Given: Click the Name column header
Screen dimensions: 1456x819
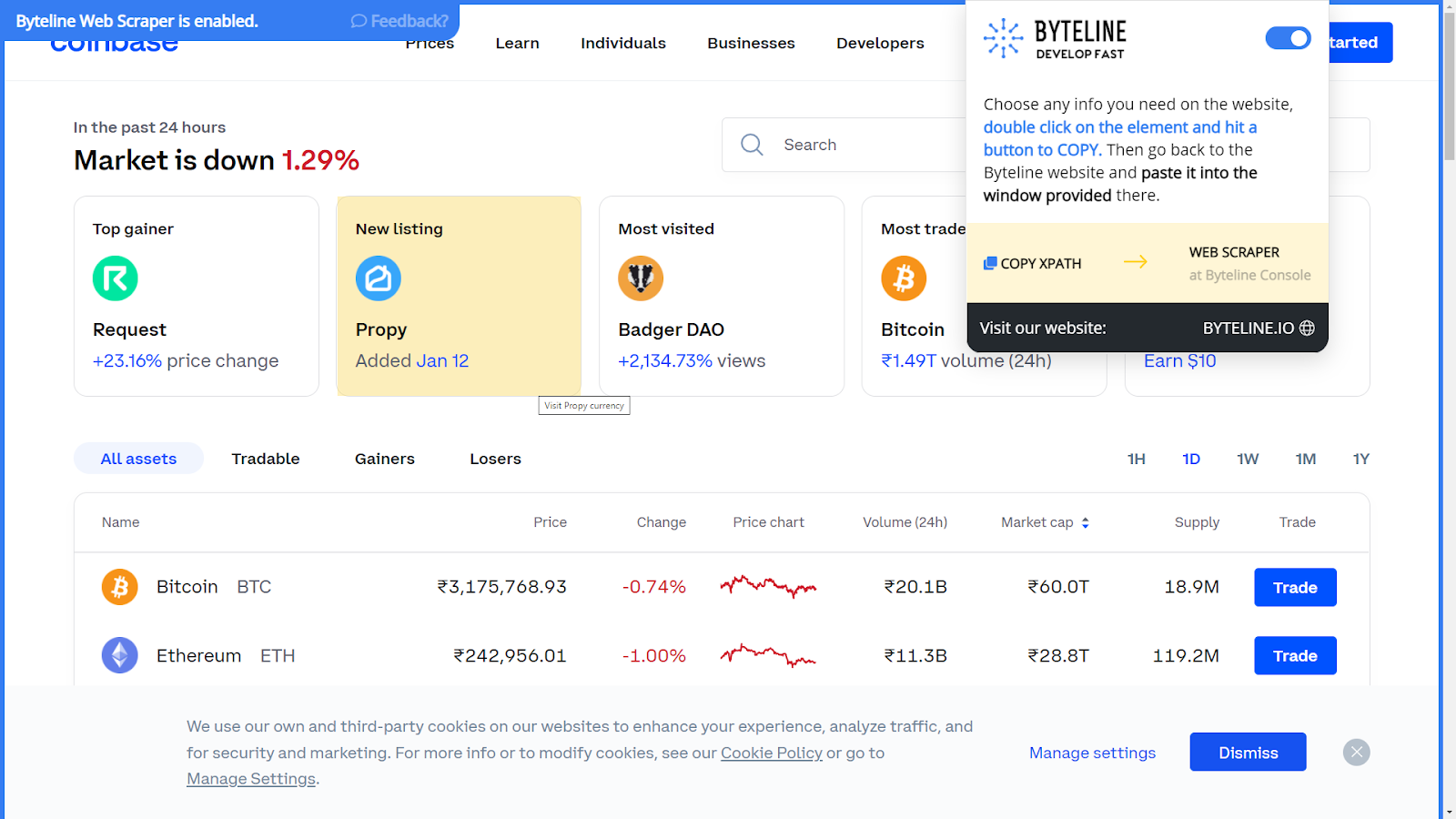Looking at the screenshot, I should point(121,522).
